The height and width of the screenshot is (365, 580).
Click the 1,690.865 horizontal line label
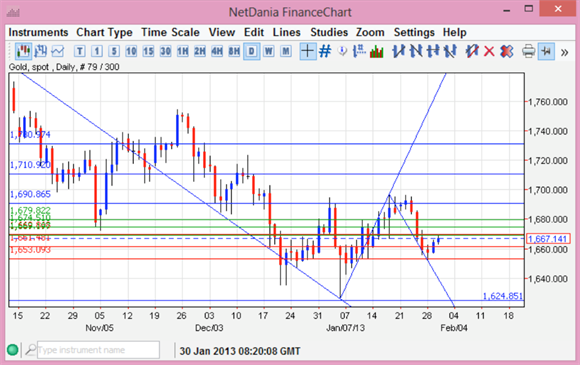[x=30, y=194]
